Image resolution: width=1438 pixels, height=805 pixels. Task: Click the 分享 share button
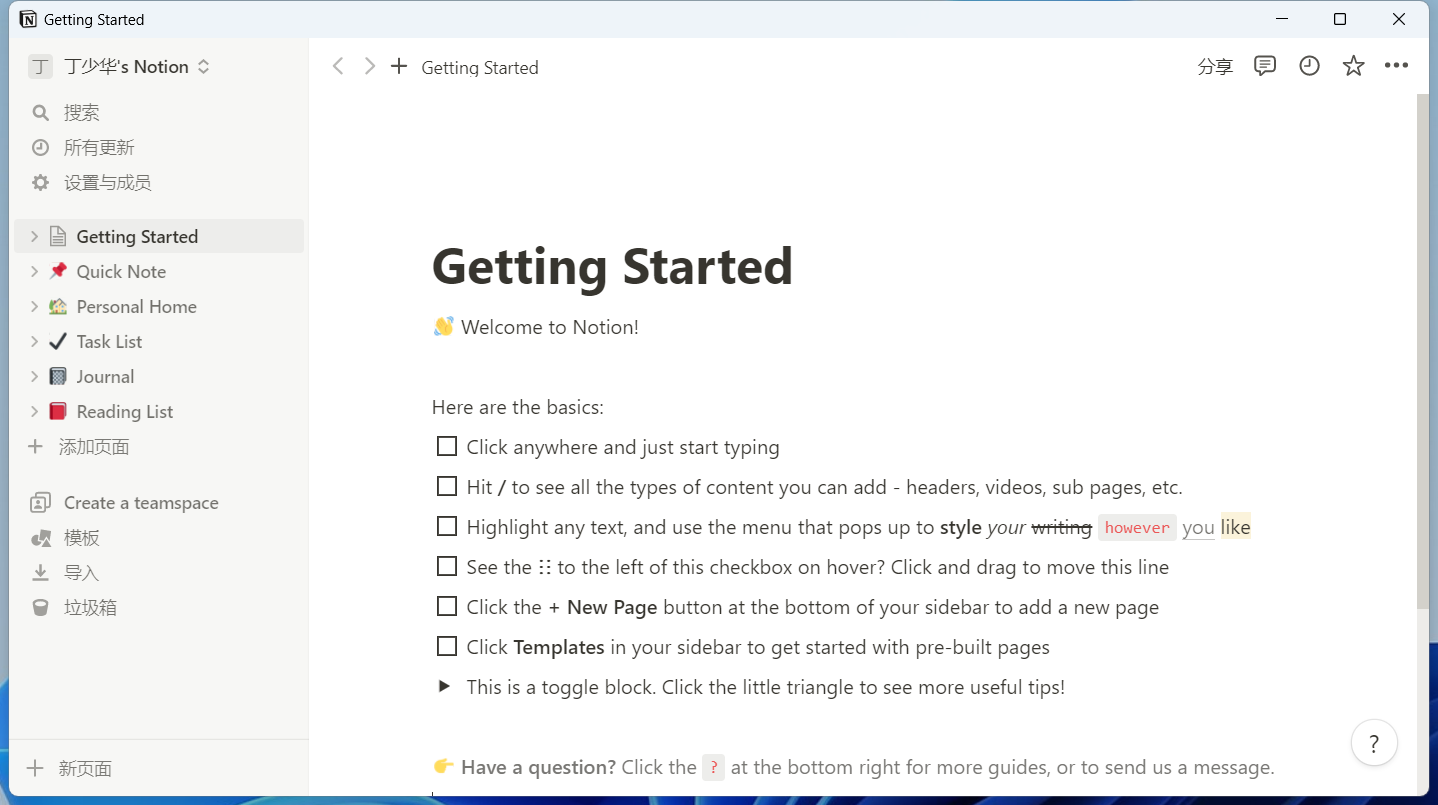click(x=1215, y=67)
